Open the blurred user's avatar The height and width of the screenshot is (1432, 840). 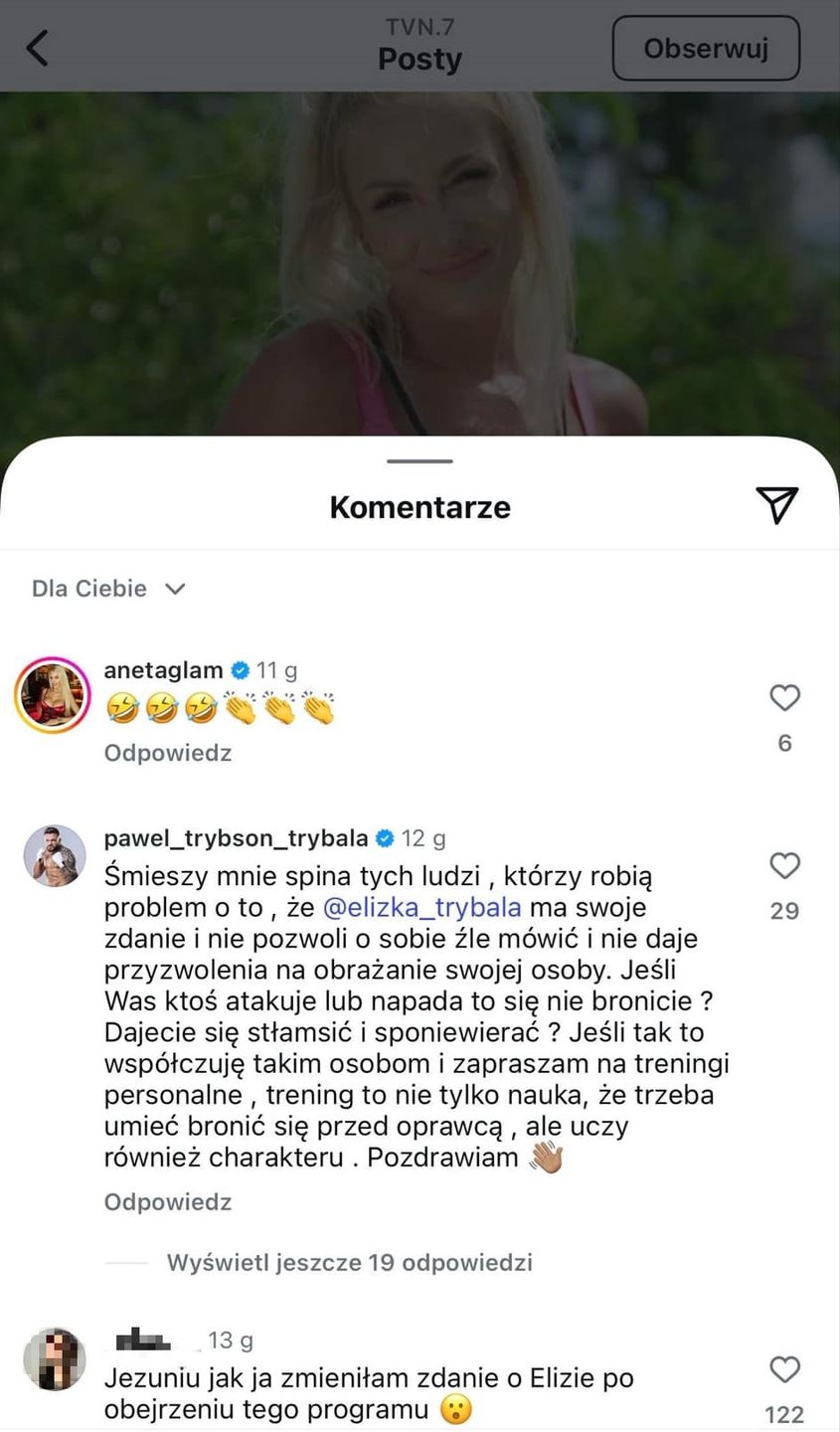pos(55,1358)
